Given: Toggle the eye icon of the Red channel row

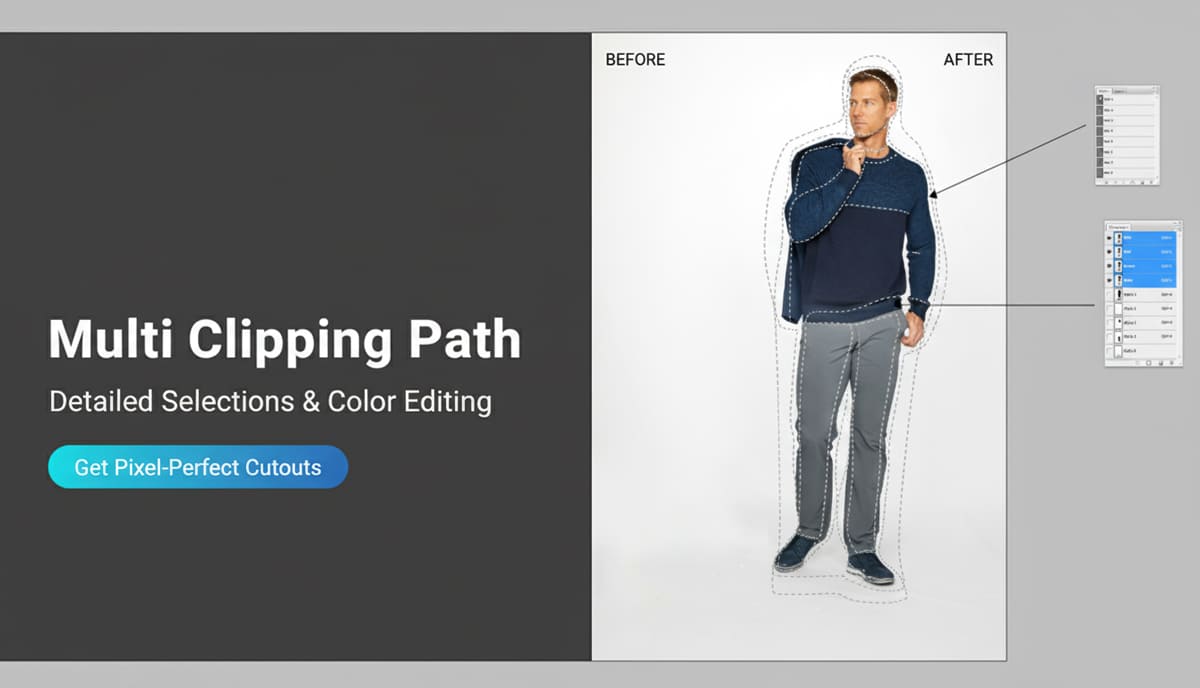Looking at the screenshot, I should coord(1109,252).
